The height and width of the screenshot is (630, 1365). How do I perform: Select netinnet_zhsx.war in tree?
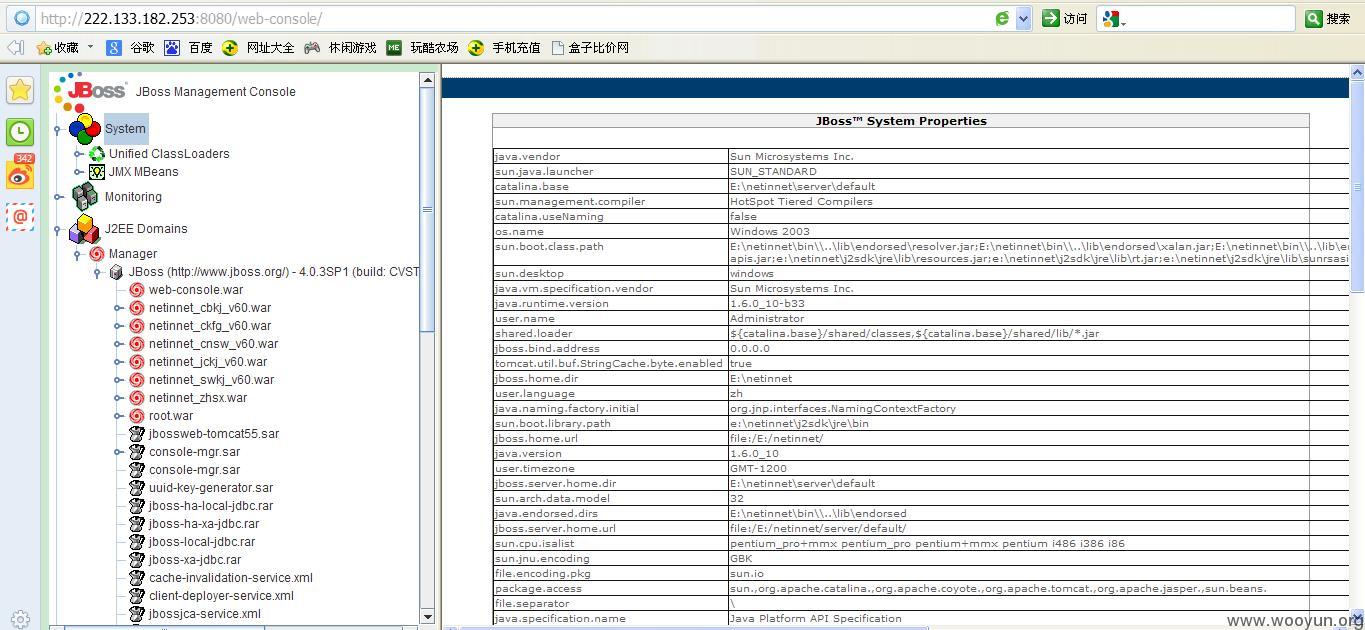coord(198,398)
